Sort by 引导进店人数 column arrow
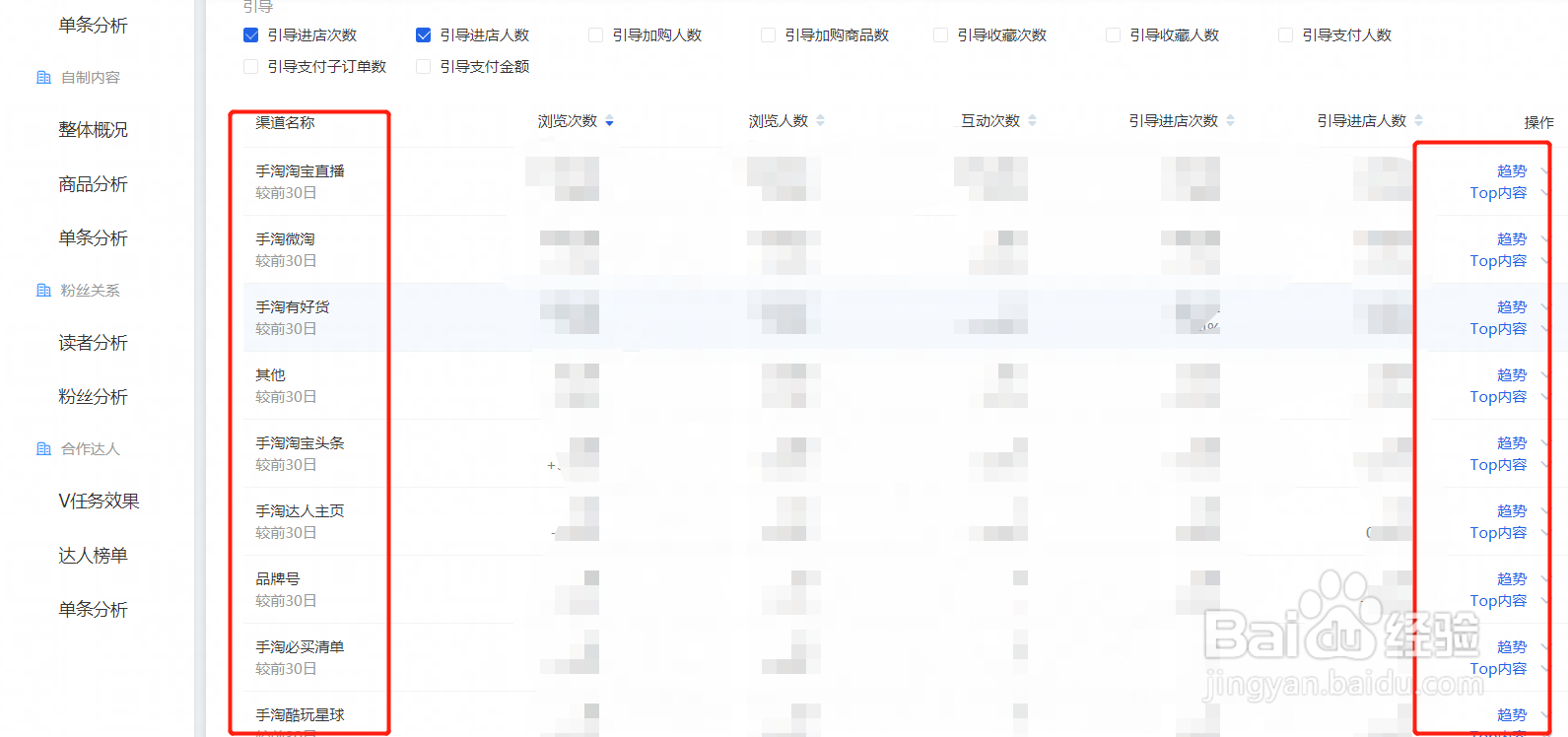Image resolution: width=1568 pixels, height=737 pixels. 1419,121
